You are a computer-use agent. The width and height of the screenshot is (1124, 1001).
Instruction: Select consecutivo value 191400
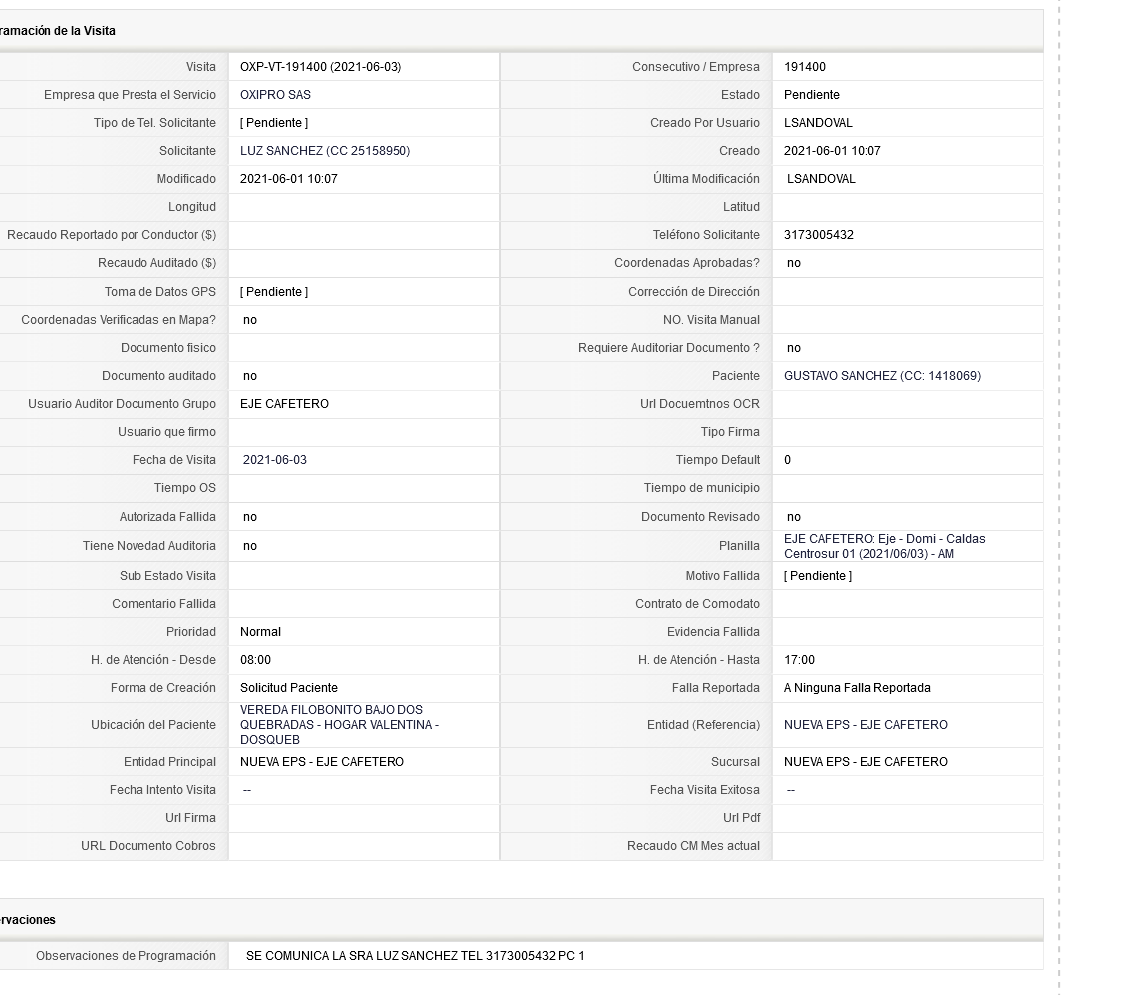tap(805, 67)
